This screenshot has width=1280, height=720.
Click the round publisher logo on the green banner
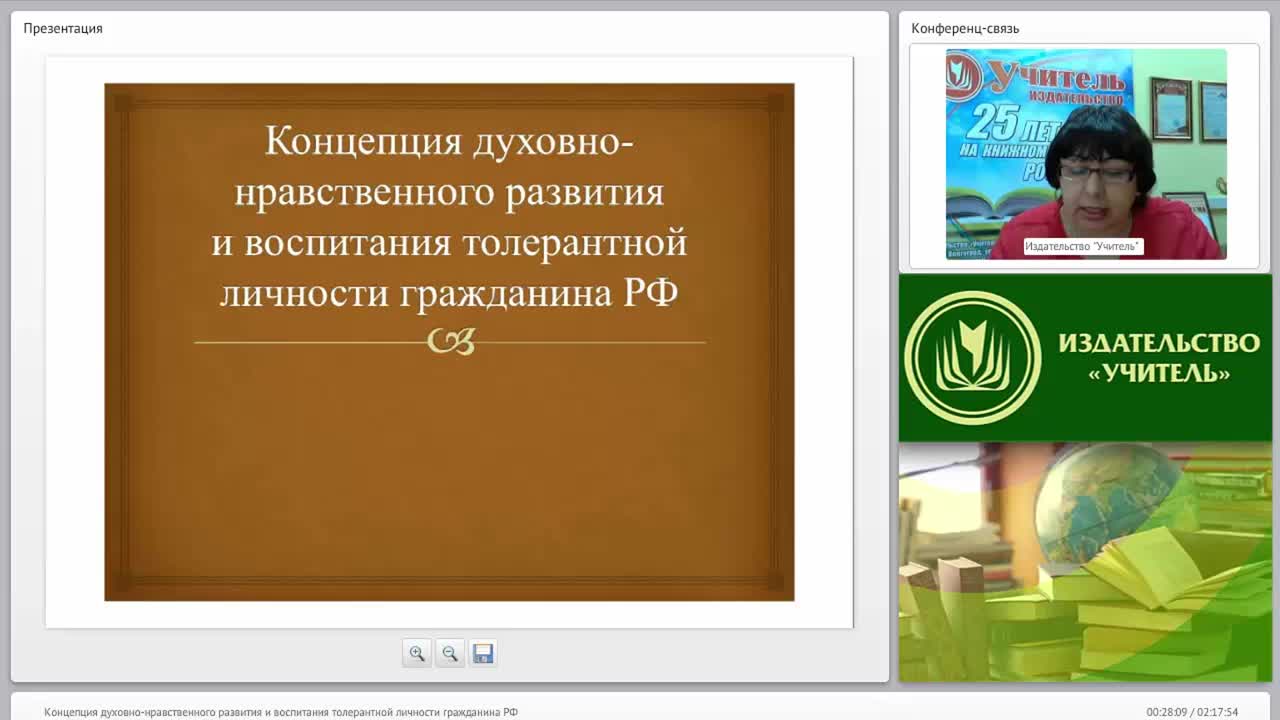coord(973,357)
